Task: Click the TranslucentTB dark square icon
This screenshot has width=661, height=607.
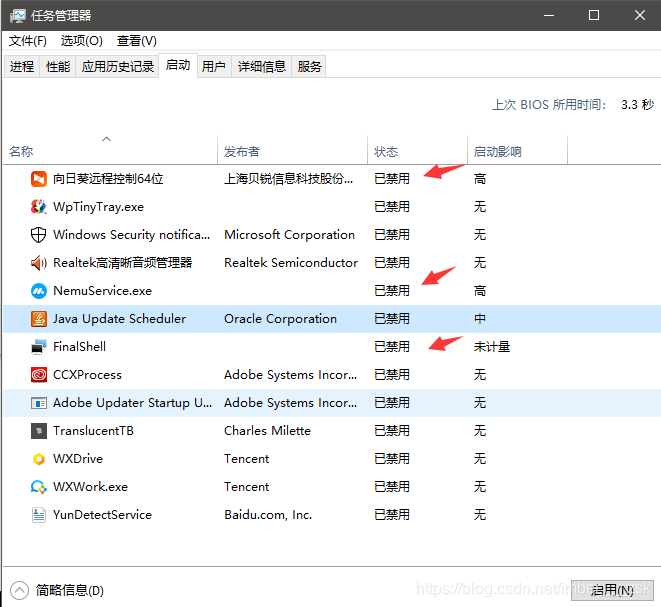Action: [39, 431]
